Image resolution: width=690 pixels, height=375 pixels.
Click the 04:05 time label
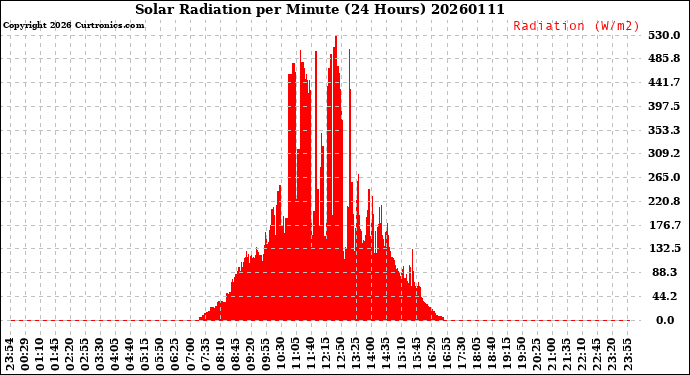(115, 355)
